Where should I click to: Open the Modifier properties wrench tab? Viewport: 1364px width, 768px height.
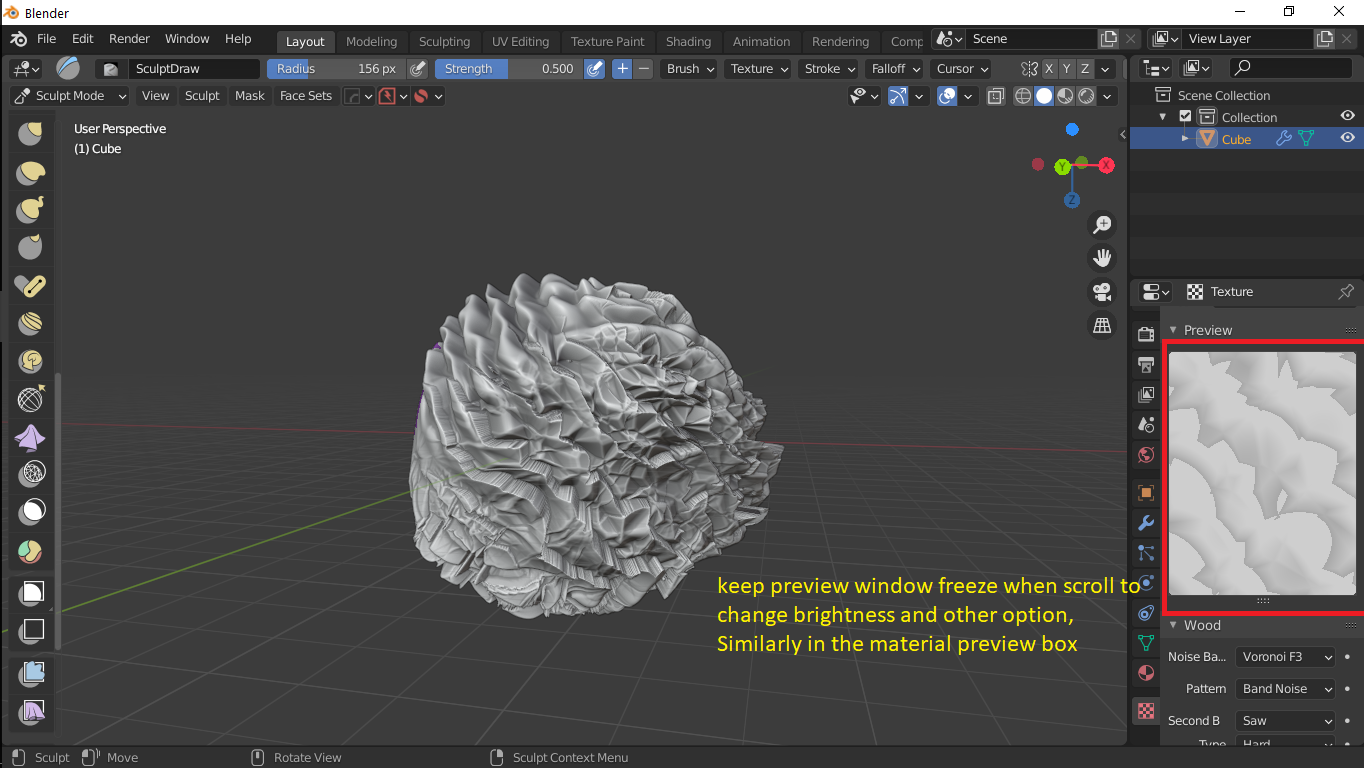(x=1146, y=523)
